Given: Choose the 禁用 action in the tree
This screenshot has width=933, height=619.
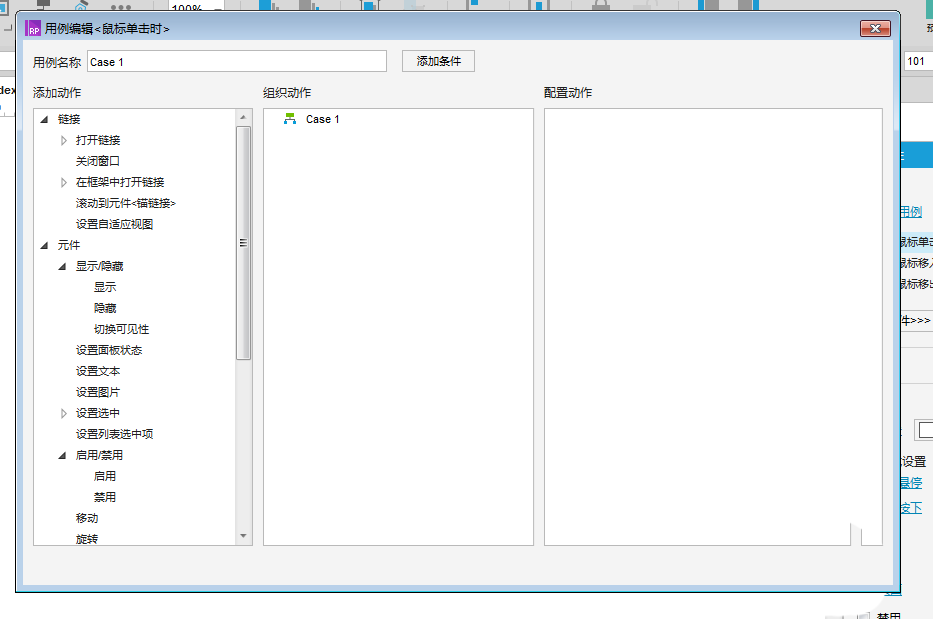Looking at the screenshot, I should coord(105,497).
